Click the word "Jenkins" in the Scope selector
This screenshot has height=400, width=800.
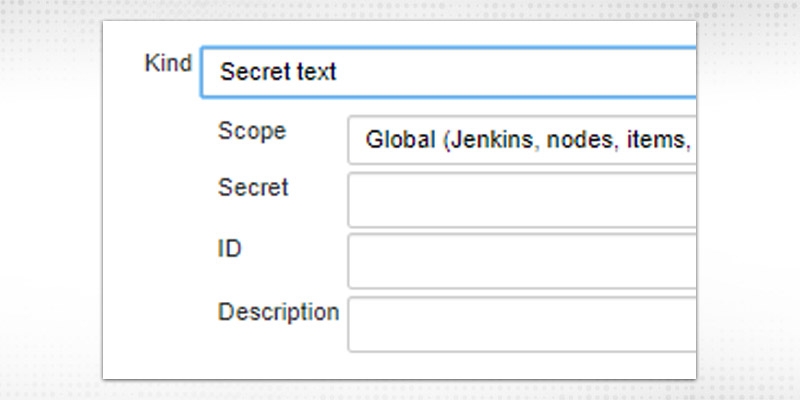(487, 140)
